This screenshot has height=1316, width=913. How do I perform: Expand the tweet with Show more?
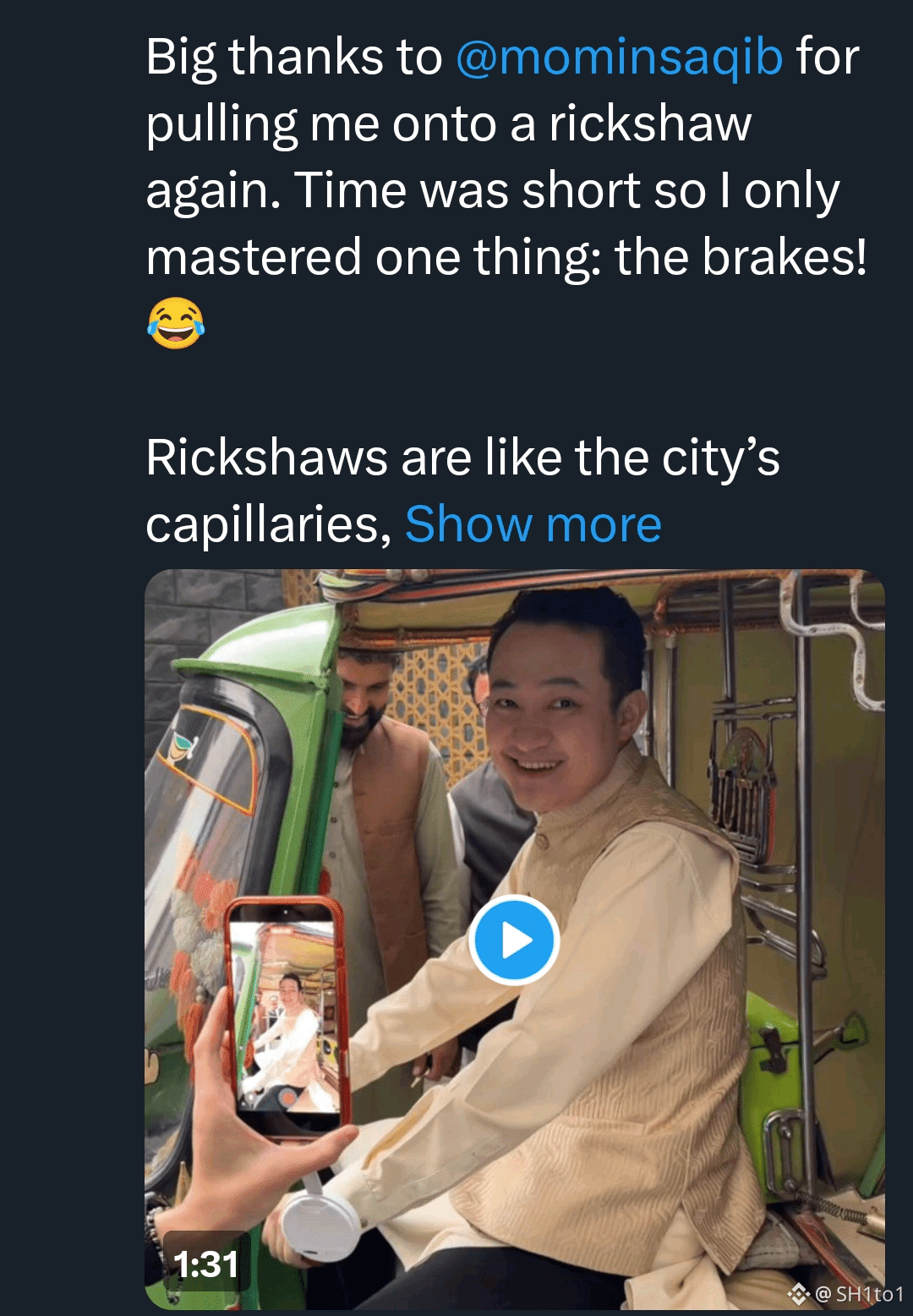(533, 524)
